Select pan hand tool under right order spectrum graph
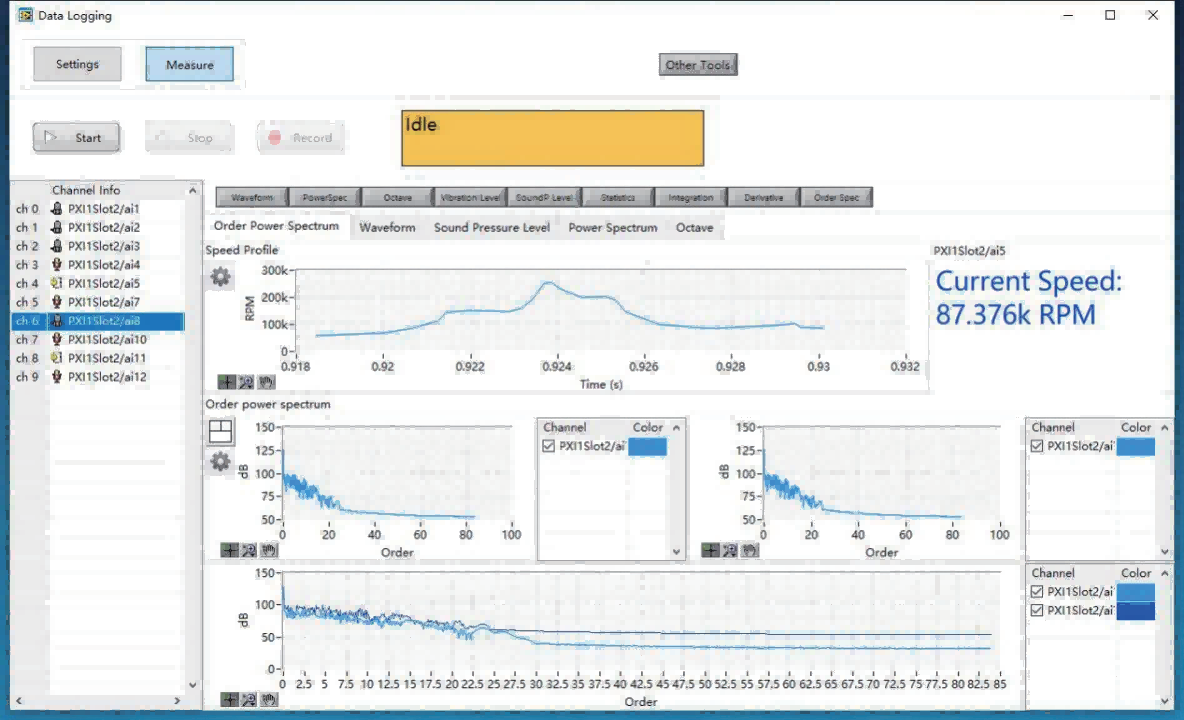Screen dimensions: 1184x720 tap(749, 550)
